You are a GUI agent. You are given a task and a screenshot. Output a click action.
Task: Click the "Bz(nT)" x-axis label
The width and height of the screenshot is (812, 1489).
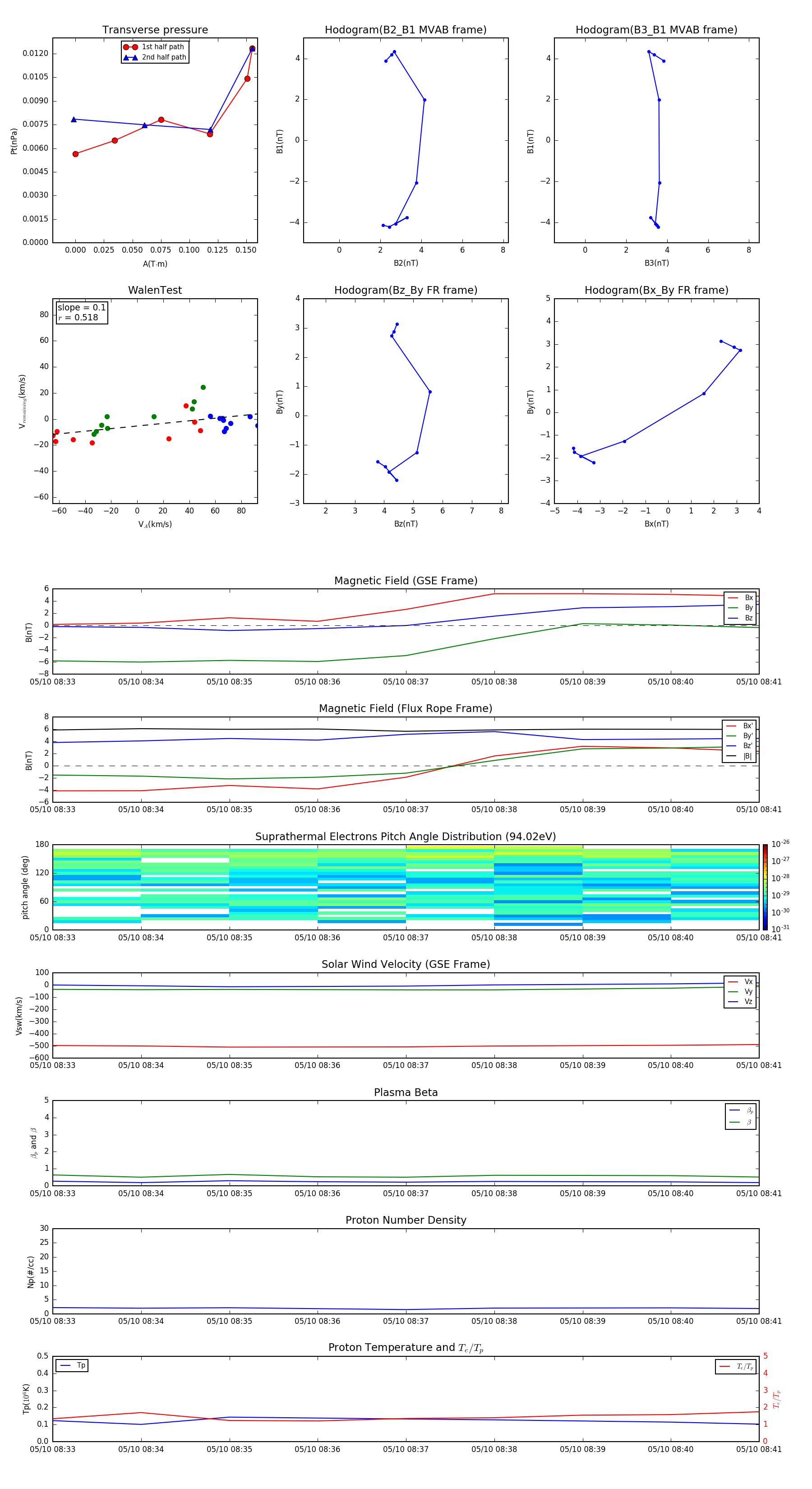pos(406,524)
